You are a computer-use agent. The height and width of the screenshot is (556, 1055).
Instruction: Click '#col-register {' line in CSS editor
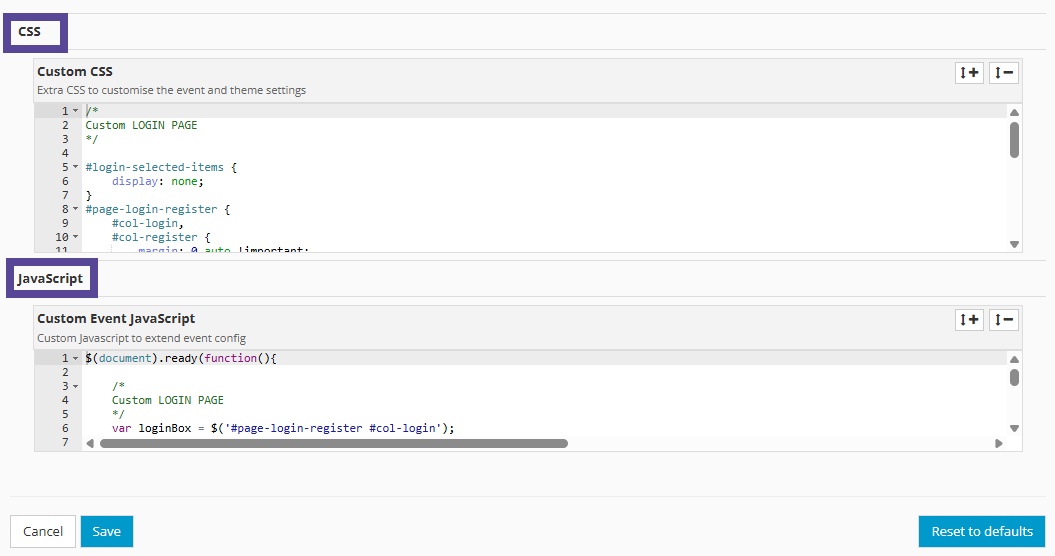[161, 237]
